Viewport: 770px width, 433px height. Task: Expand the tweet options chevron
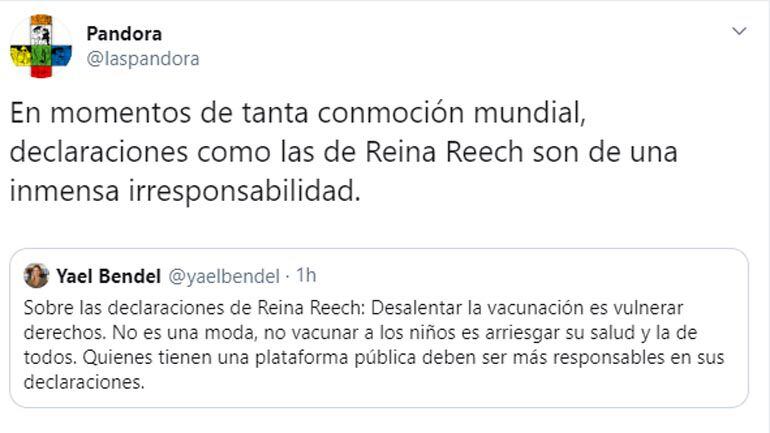pyautogui.click(x=739, y=31)
